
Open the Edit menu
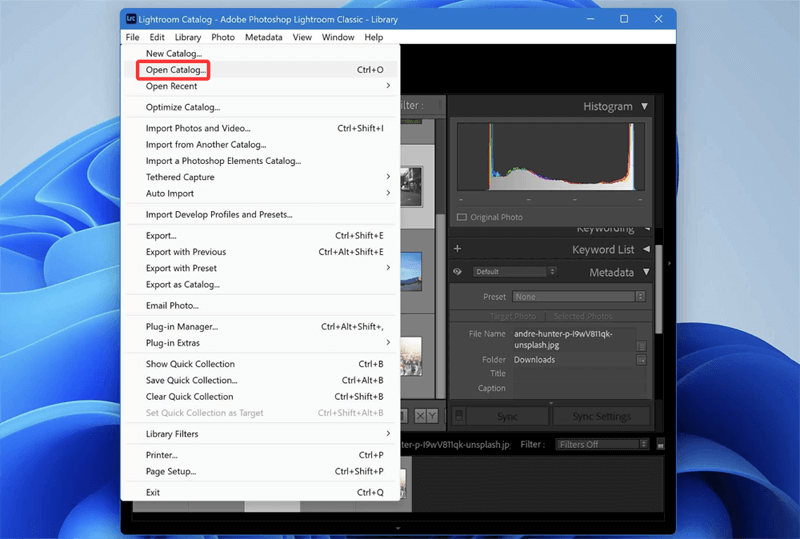point(157,37)
